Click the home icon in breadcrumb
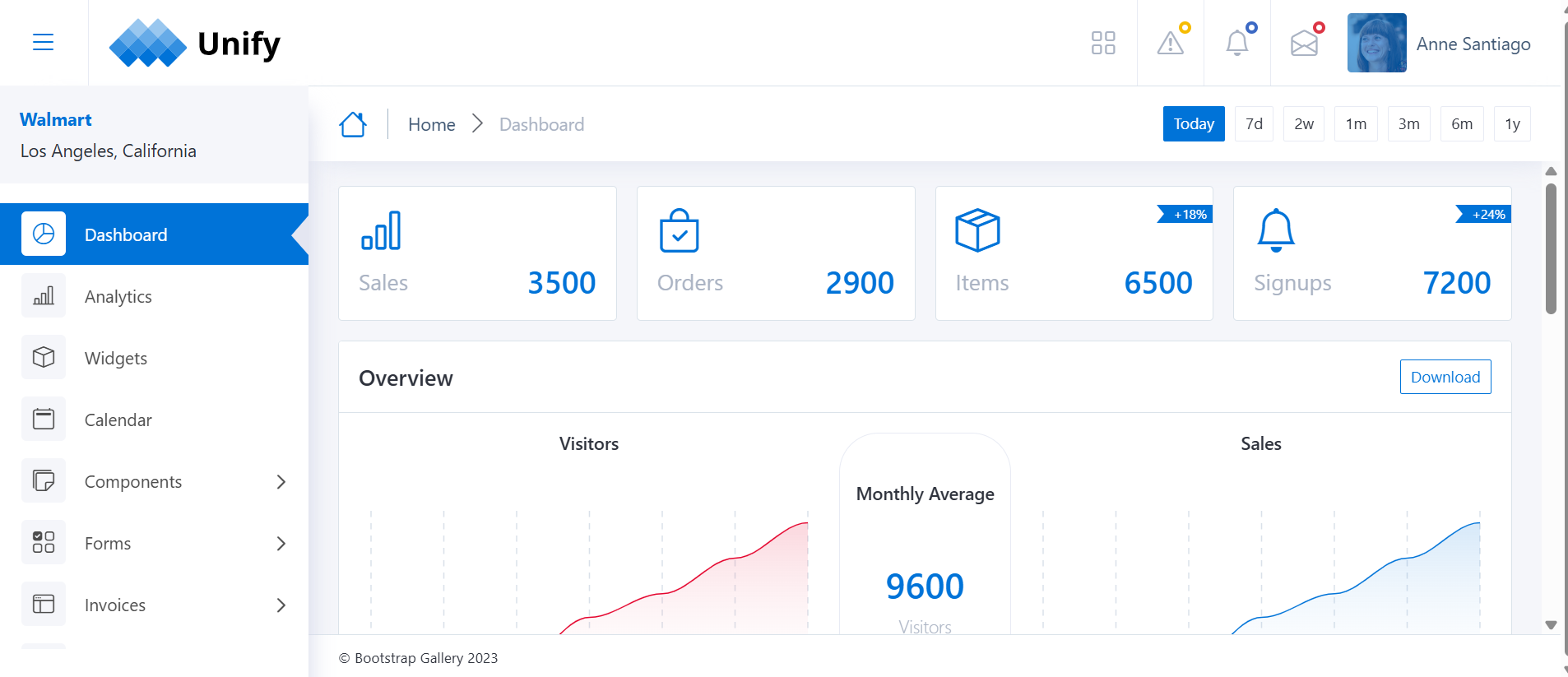 coord(353,124)
